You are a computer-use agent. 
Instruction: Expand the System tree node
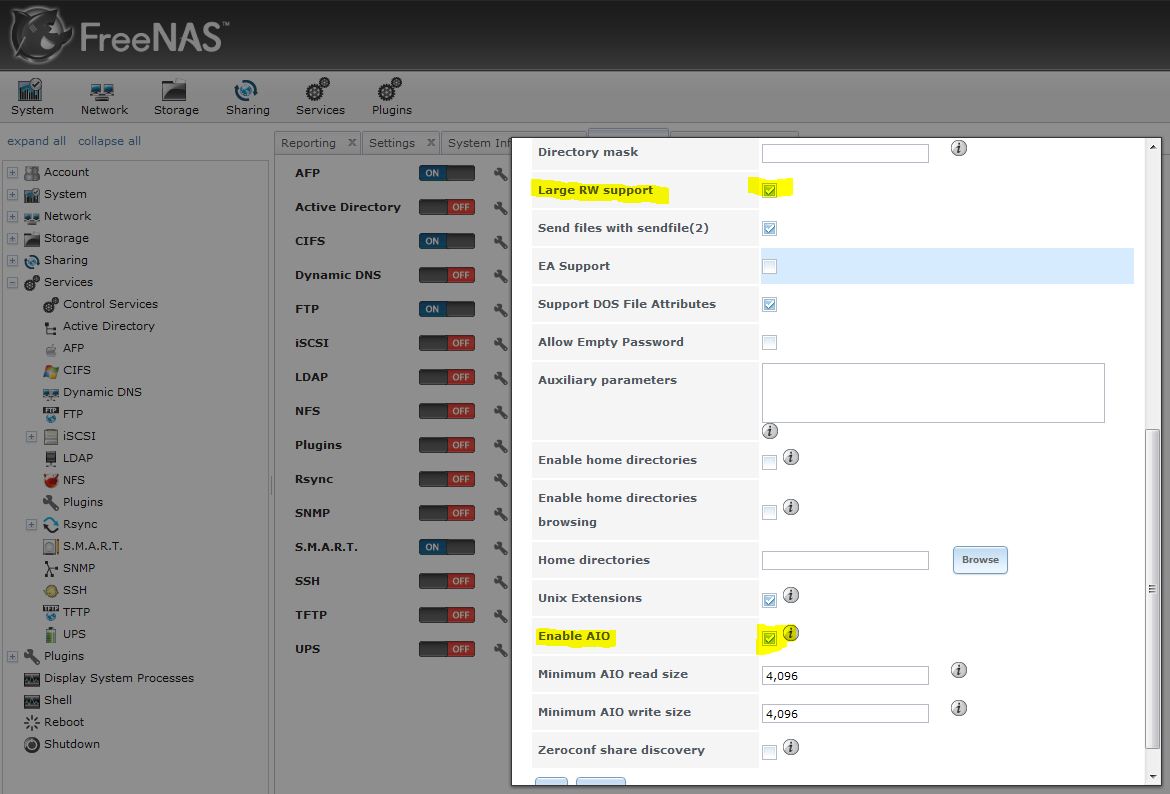point(12,195)
